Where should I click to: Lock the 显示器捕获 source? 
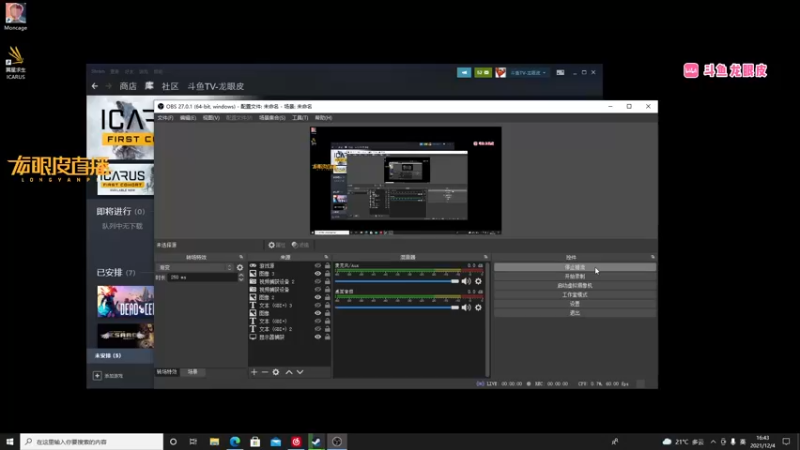coord(327,337)
